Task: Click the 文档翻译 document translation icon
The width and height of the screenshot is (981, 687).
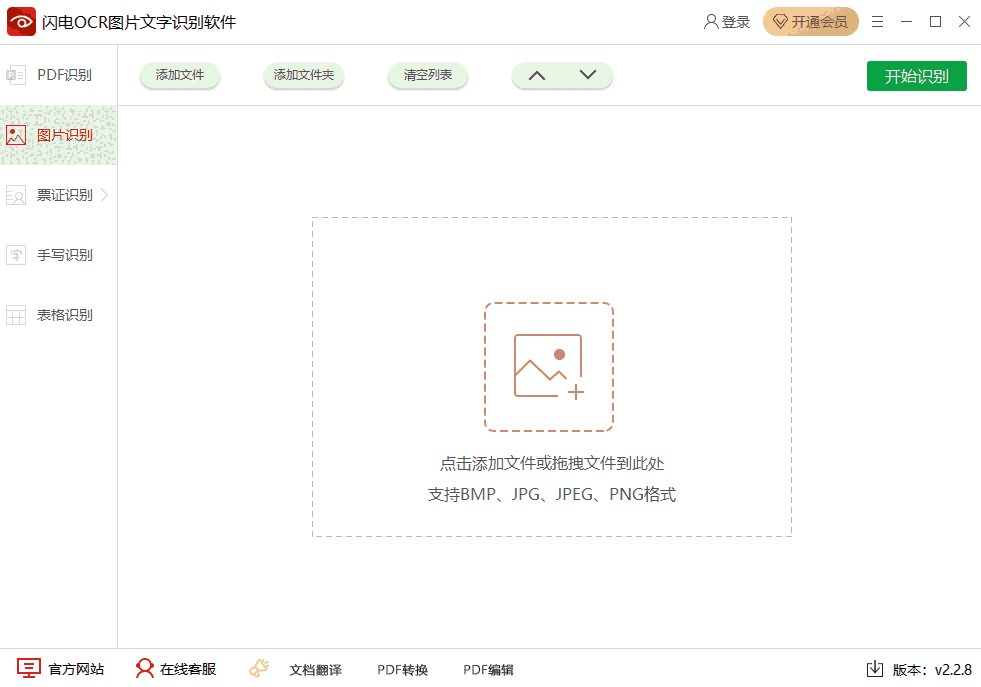Action: tap(260, 667)
